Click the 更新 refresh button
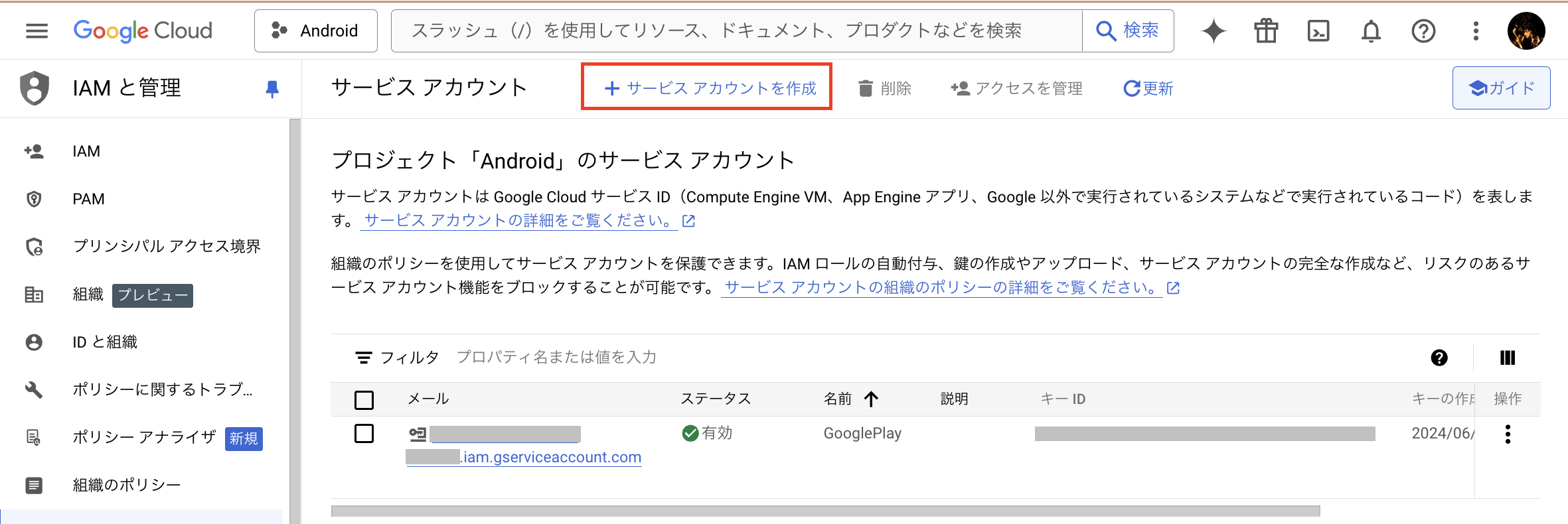Viewport: 1568px width, 524px height. (x=1148, y=88)
